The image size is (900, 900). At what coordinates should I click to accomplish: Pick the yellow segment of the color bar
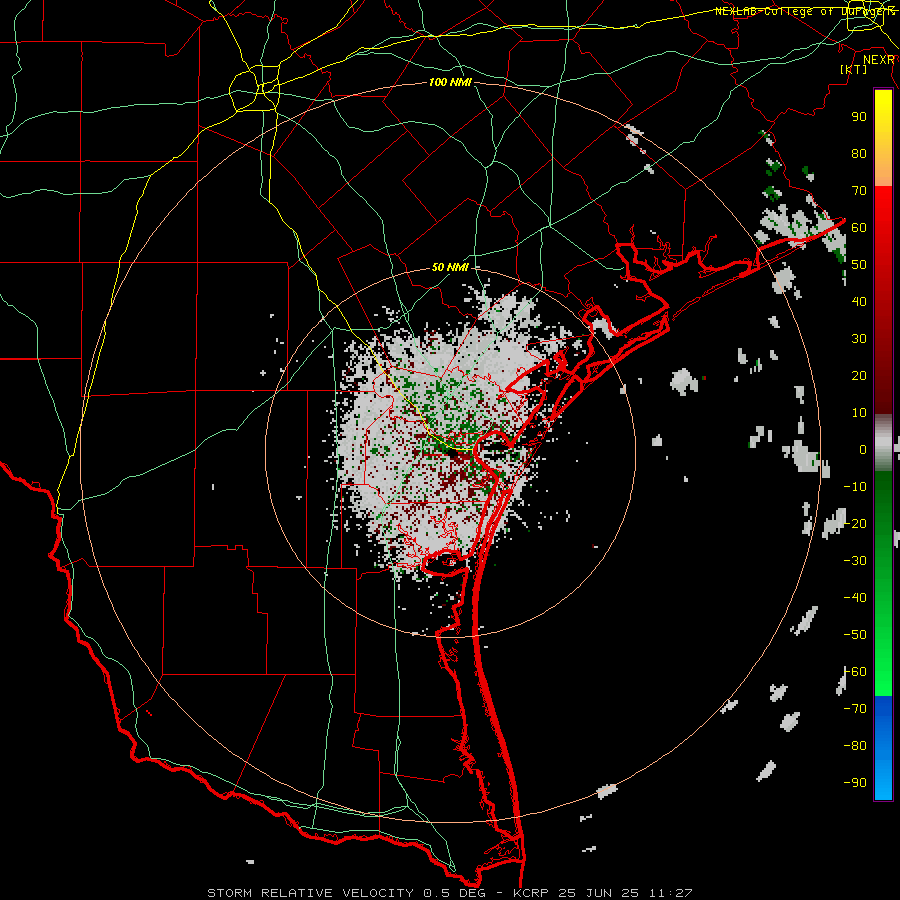(883, 138)
